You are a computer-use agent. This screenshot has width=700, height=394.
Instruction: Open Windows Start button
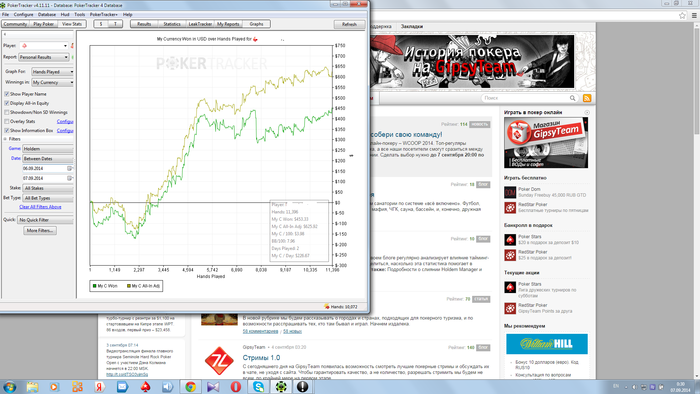[9, 387]
